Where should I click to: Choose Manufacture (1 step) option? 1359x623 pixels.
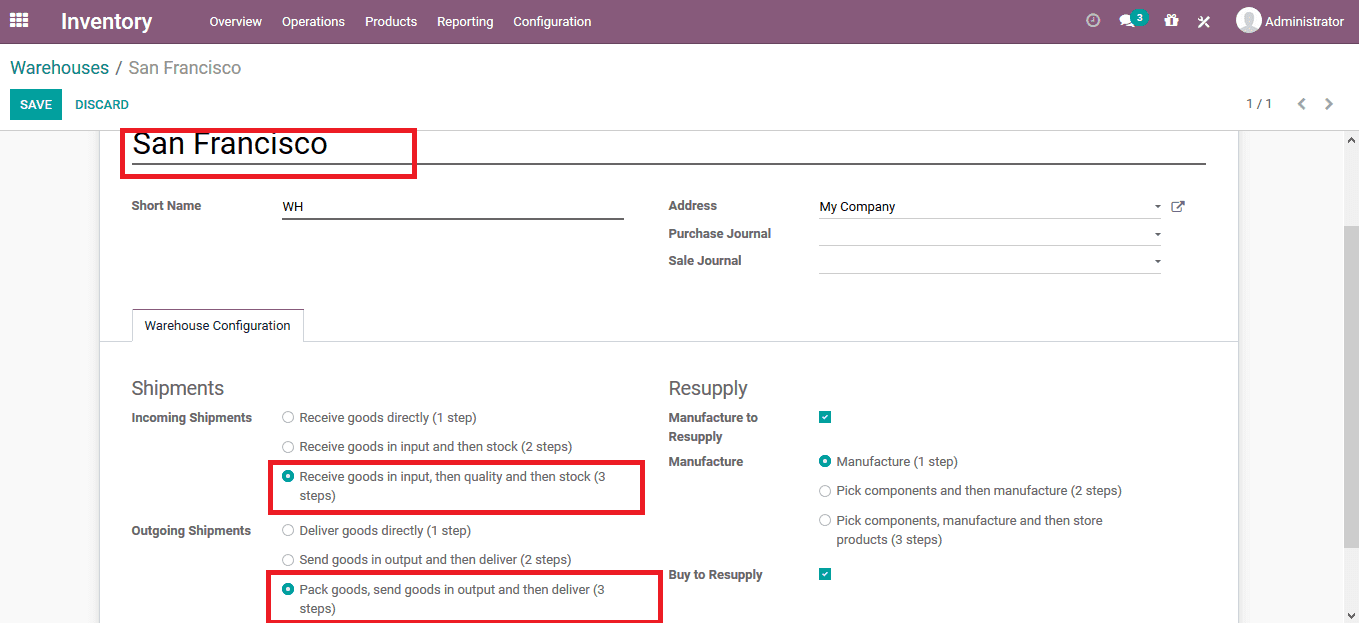pyautogui.click(x=825, y=462)
